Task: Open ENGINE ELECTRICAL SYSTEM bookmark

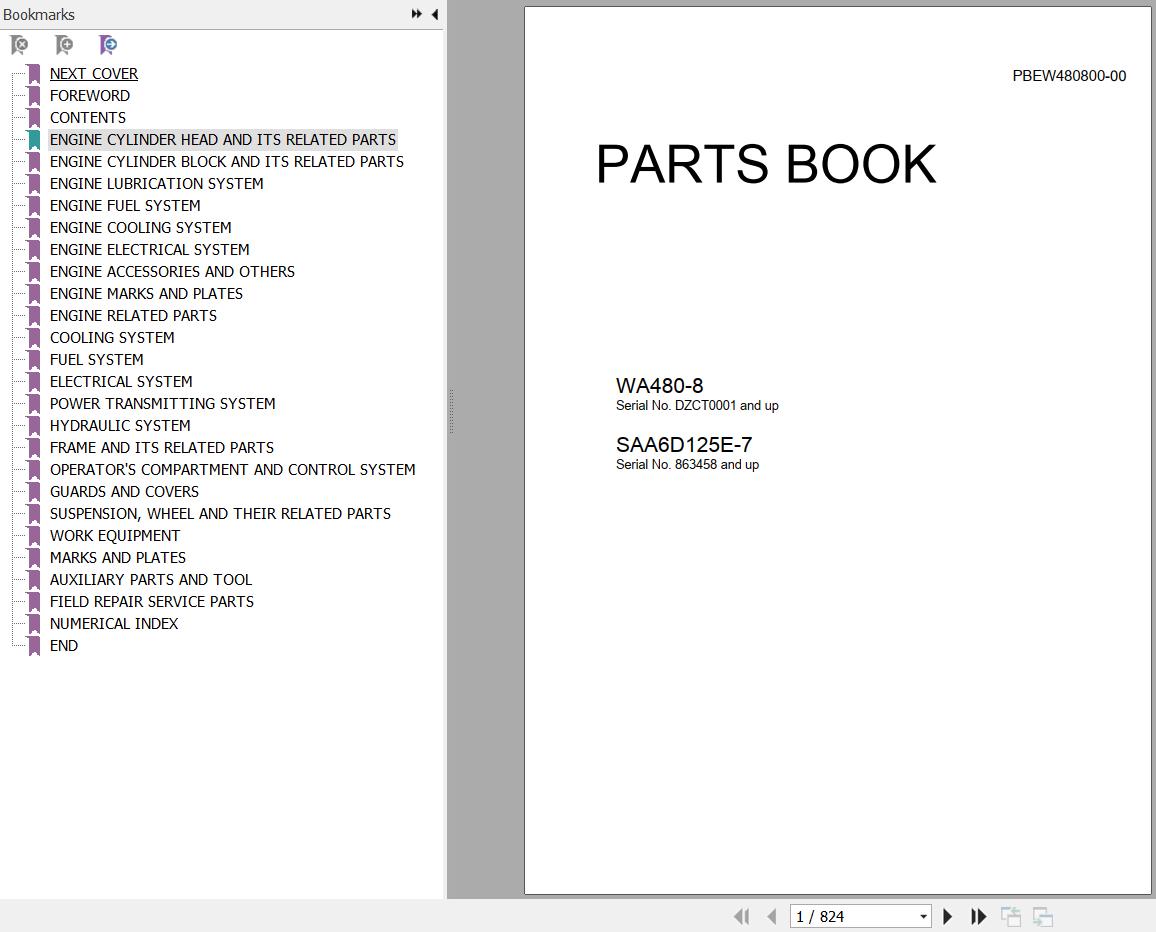Action: point(150,250)
